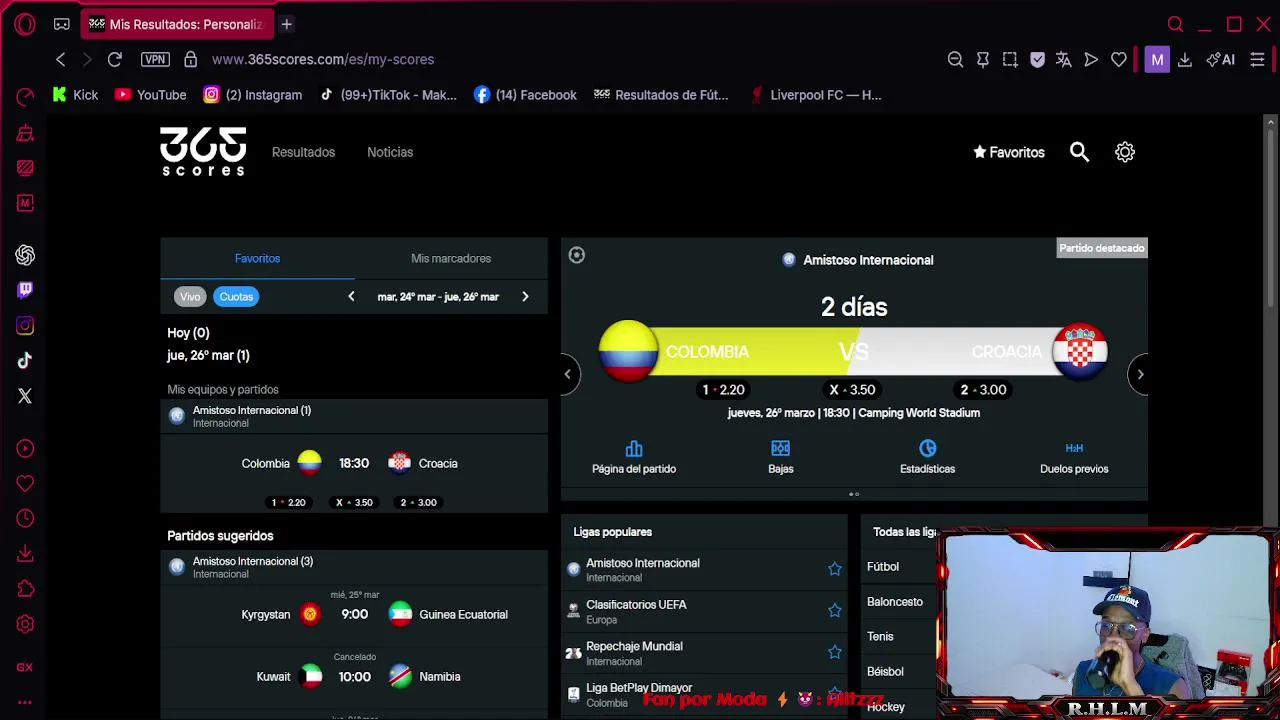The image size is (1280, 720).
Task: Go to previous date range arrow
Action: click(351, 296)
